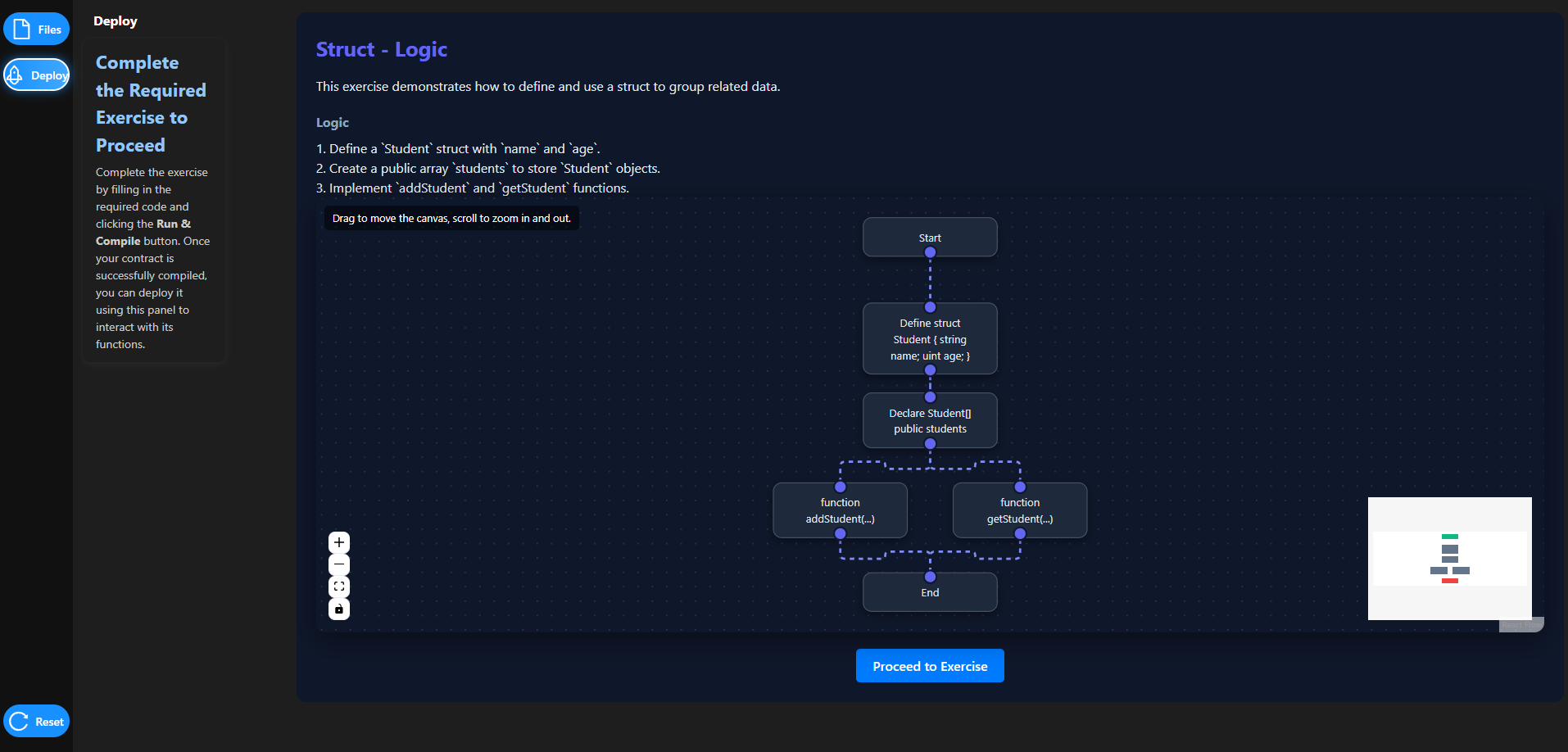Image resolution: width=1568 pixels, height=752 pixels.
Task: Open the Files panel
Action: [x=37, y=29]
